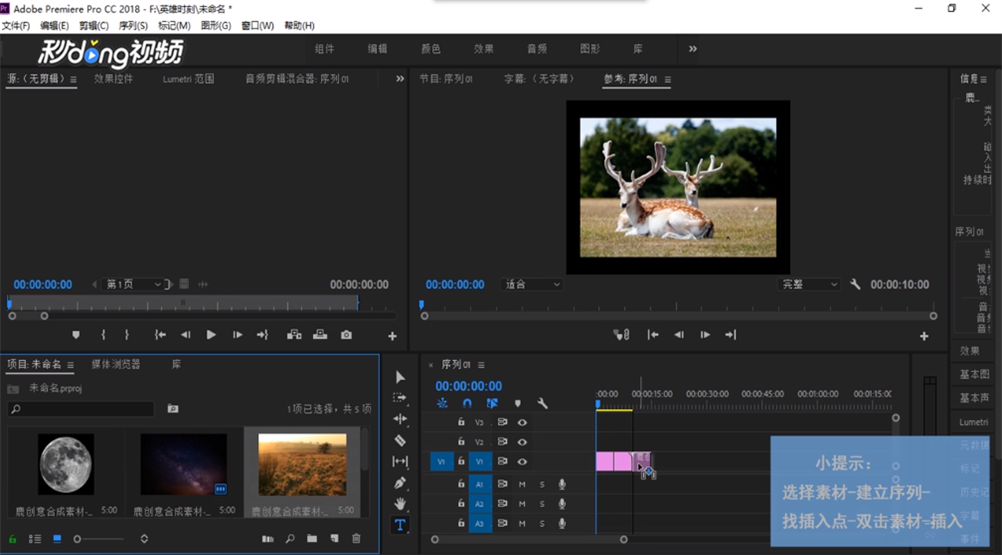Viewport: 1002px width, 555px height.
Task: Select the Razor tool
Action: tap(400, 440)
